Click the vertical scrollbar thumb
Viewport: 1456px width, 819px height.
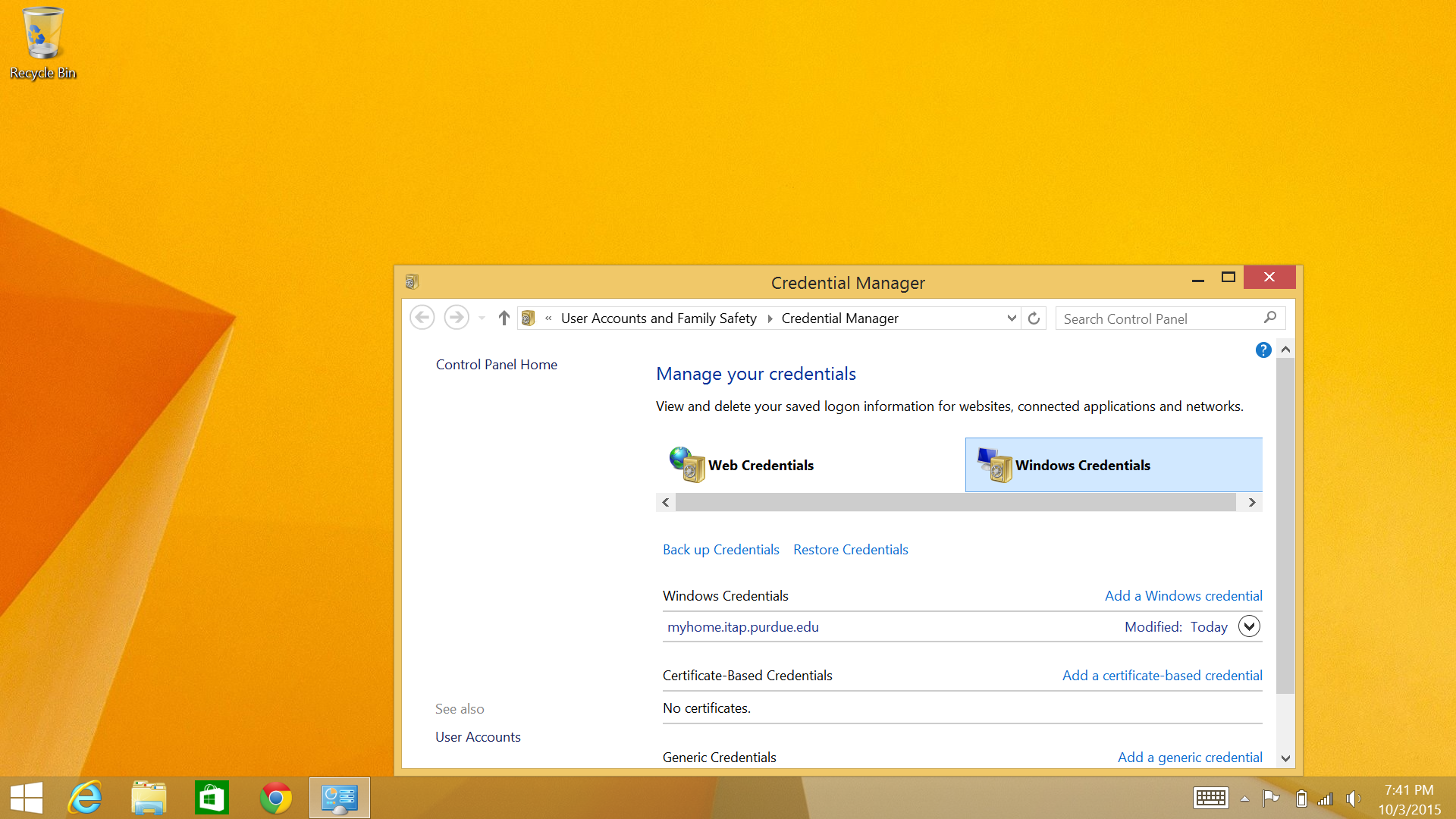[x=1285, y=526]
